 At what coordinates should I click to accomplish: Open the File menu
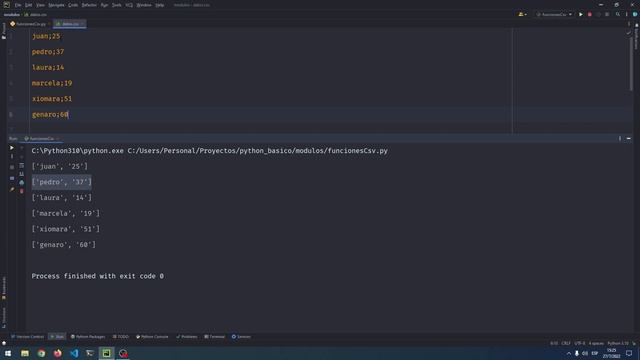[x=18, y=5]
